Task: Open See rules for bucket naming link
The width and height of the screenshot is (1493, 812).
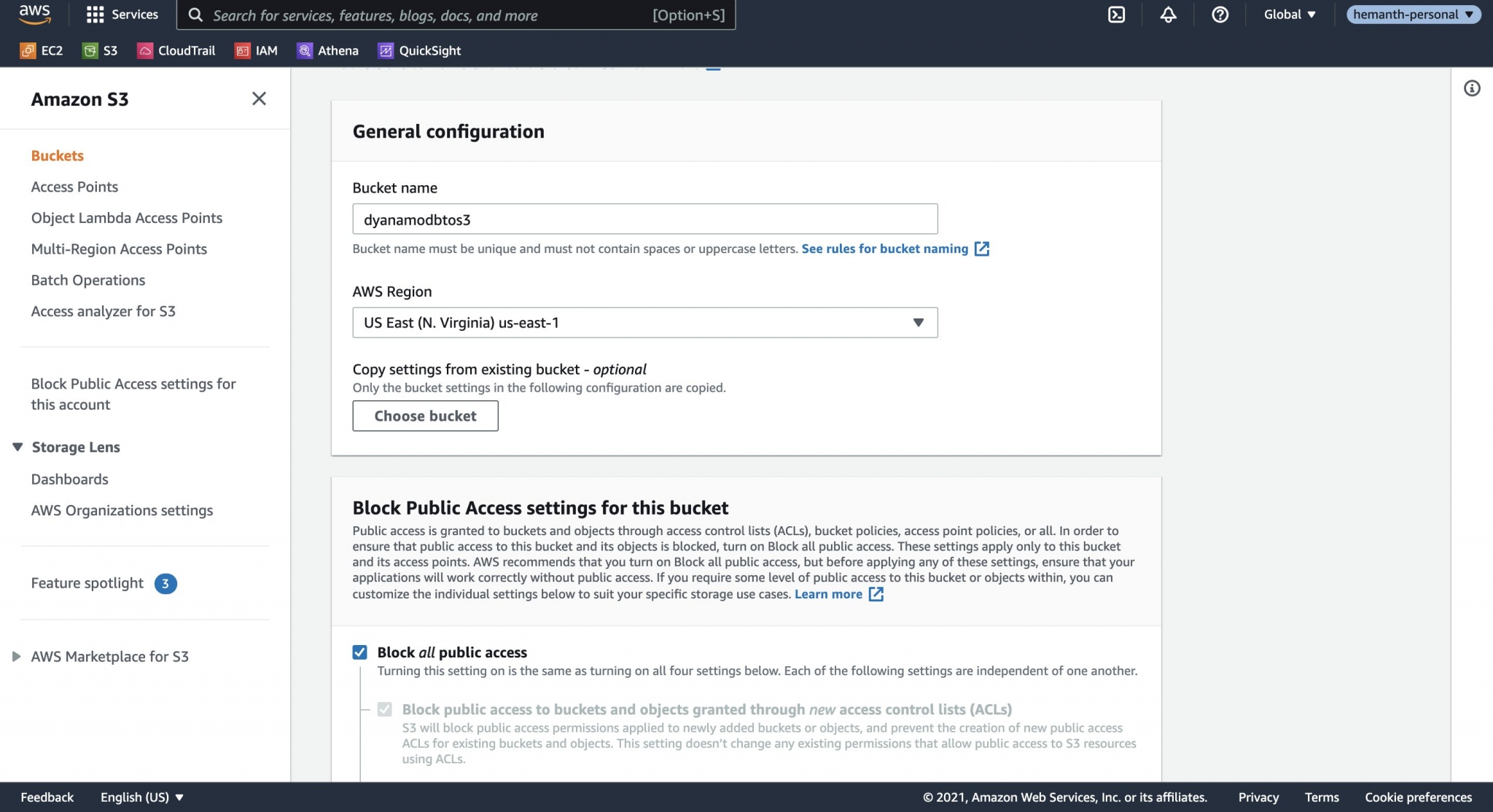Action: coord(884,249)
